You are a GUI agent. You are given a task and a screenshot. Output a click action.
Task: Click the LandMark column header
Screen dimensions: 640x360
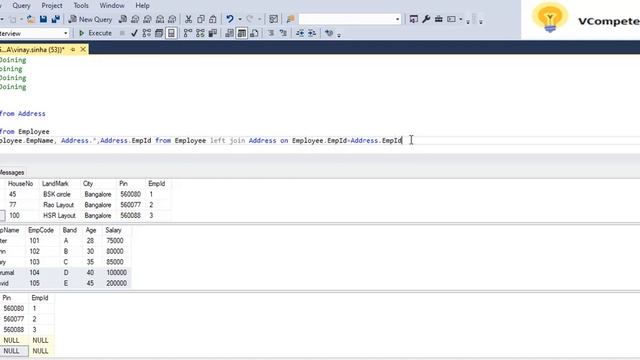coord(56,184)
